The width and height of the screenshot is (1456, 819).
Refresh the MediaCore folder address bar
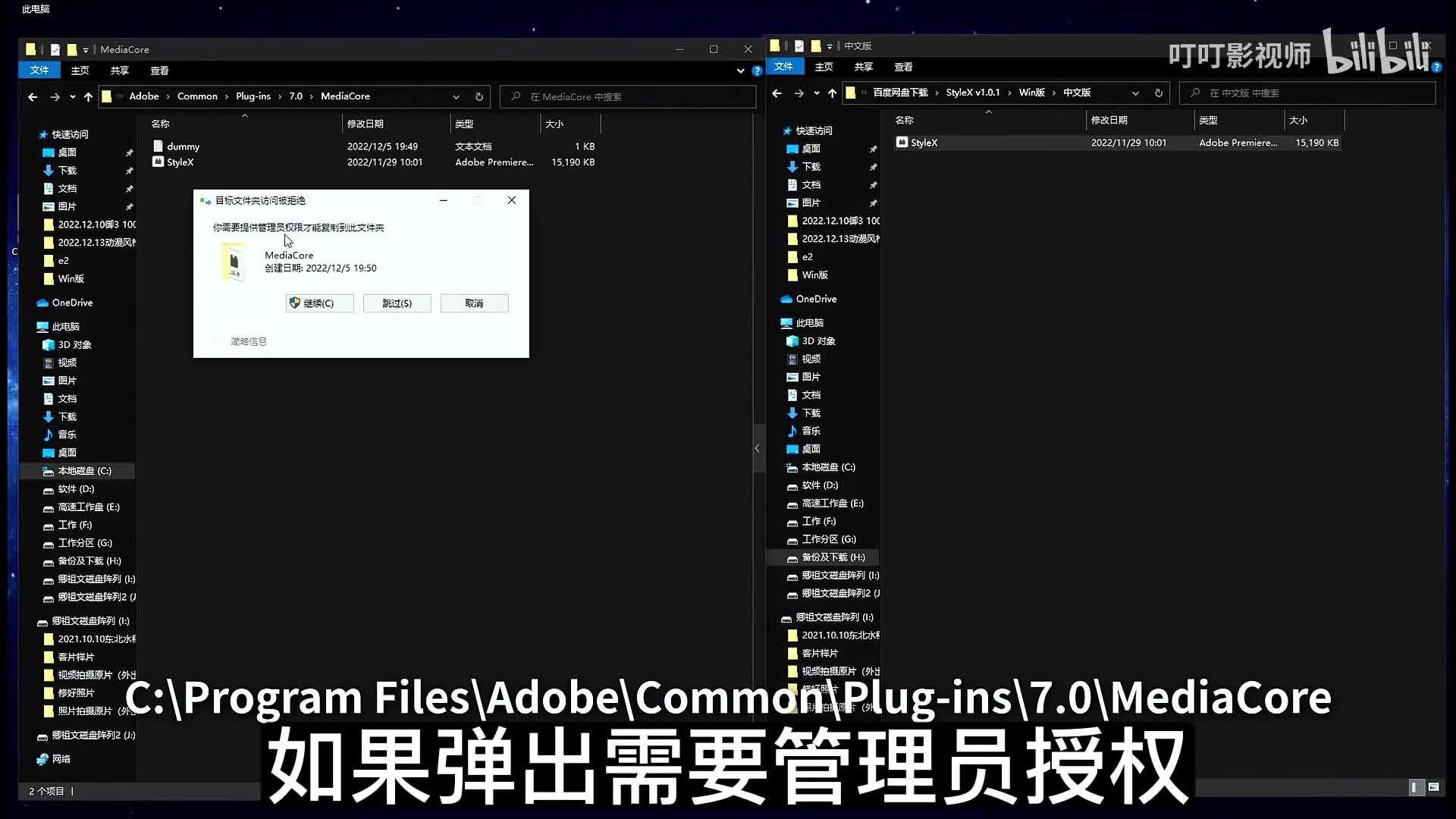tap(479, 97)
